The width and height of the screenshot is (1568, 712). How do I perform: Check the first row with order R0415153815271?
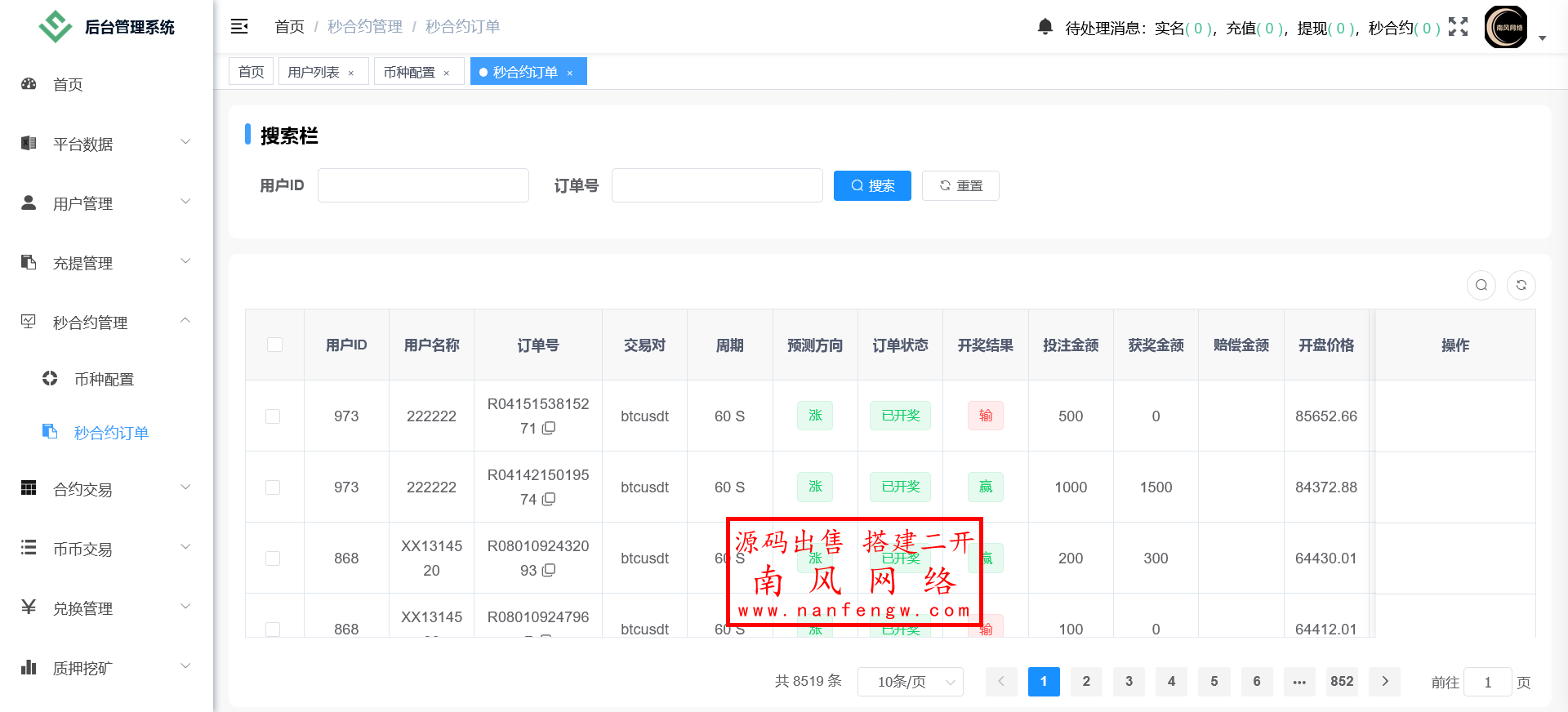click(273, 416)
